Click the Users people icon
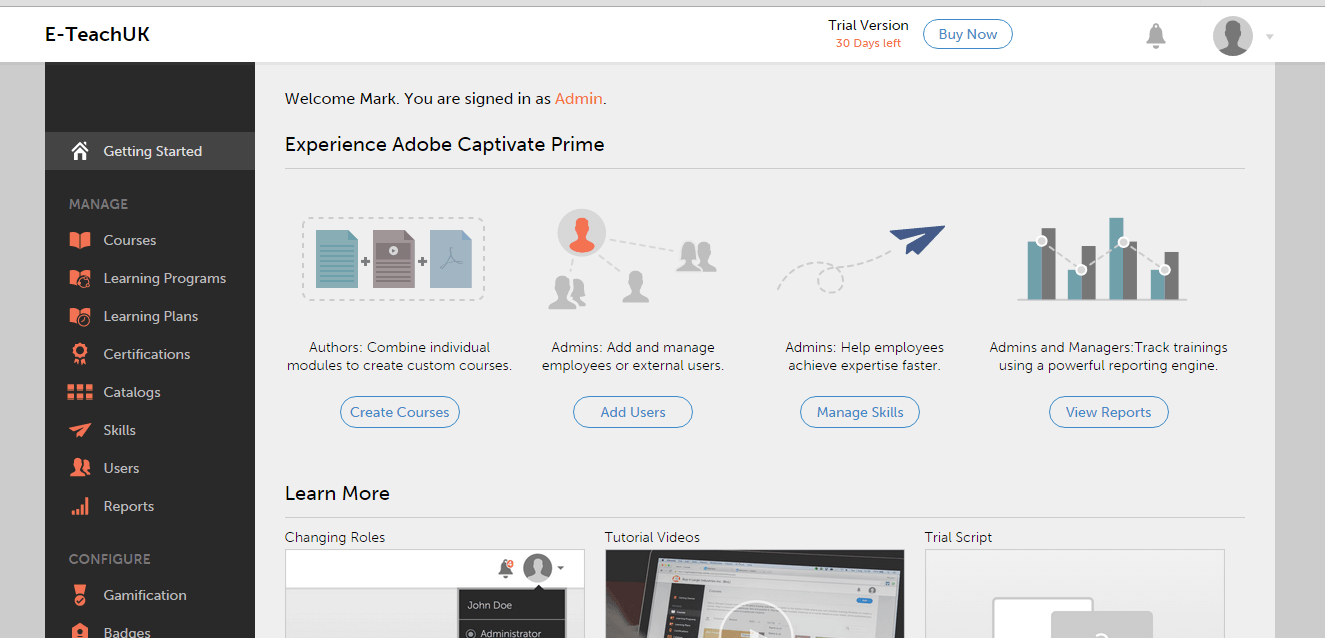Screen dimensions: 1325x638 click(x=80, y=468)
